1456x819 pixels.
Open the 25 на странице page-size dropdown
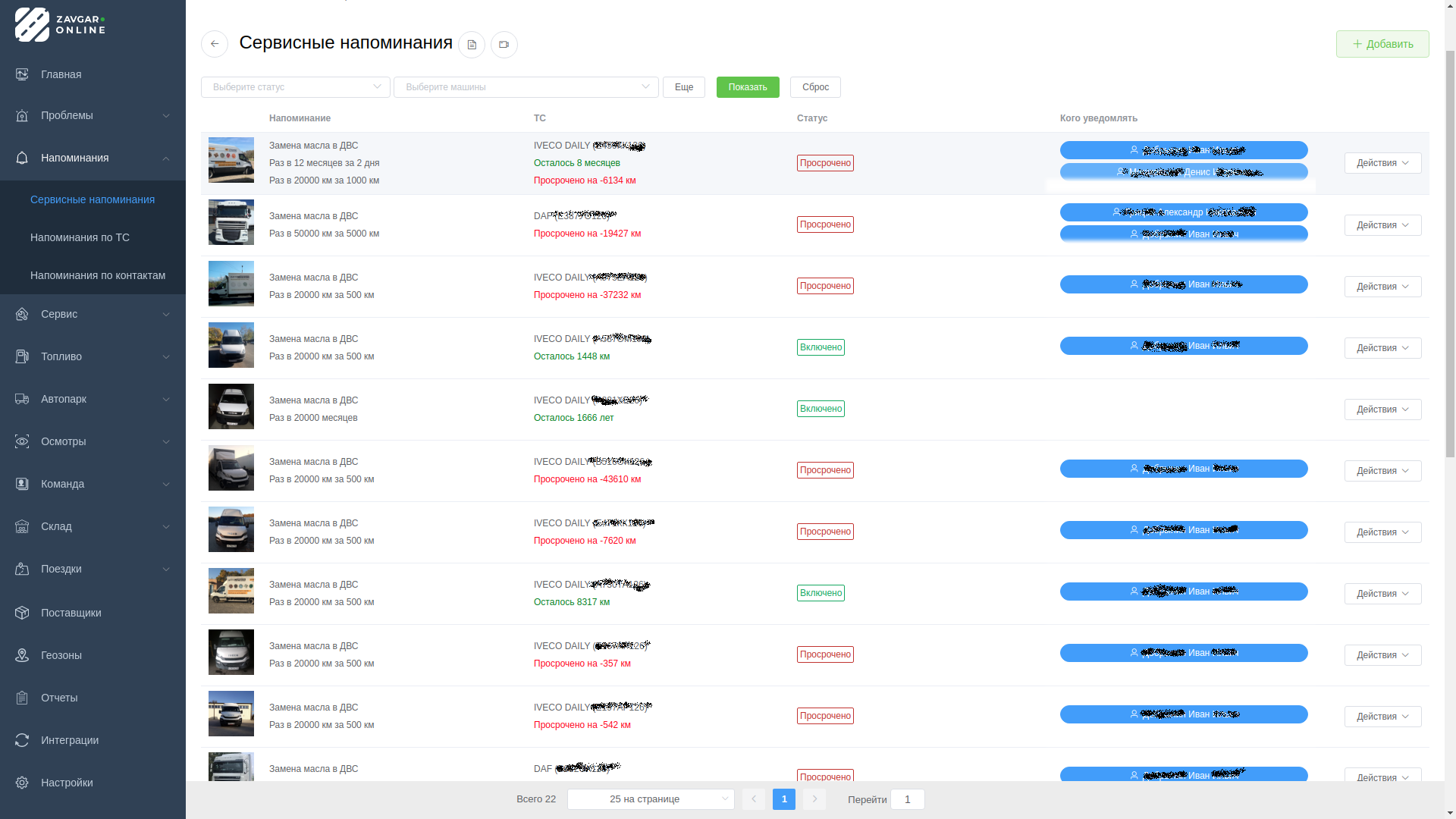(651, 799)
